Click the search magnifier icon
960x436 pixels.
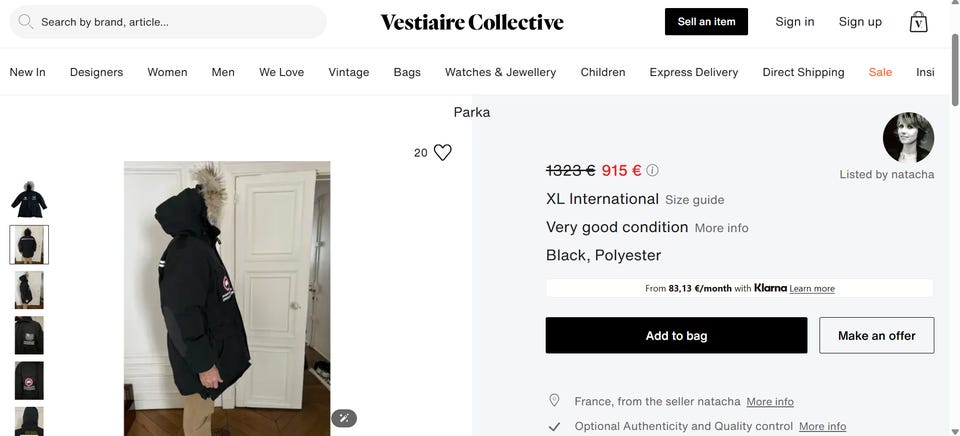tap(26, 21)
